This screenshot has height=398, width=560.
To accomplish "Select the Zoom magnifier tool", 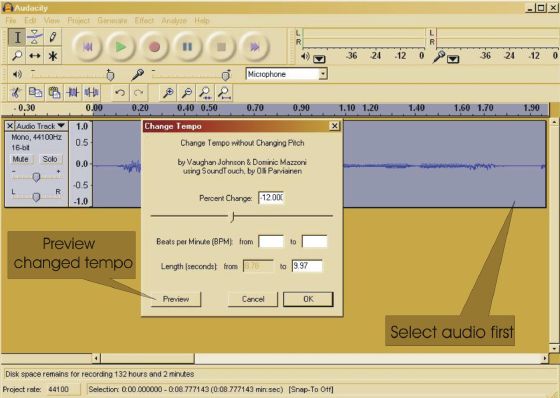I will [x=17, y=56].
